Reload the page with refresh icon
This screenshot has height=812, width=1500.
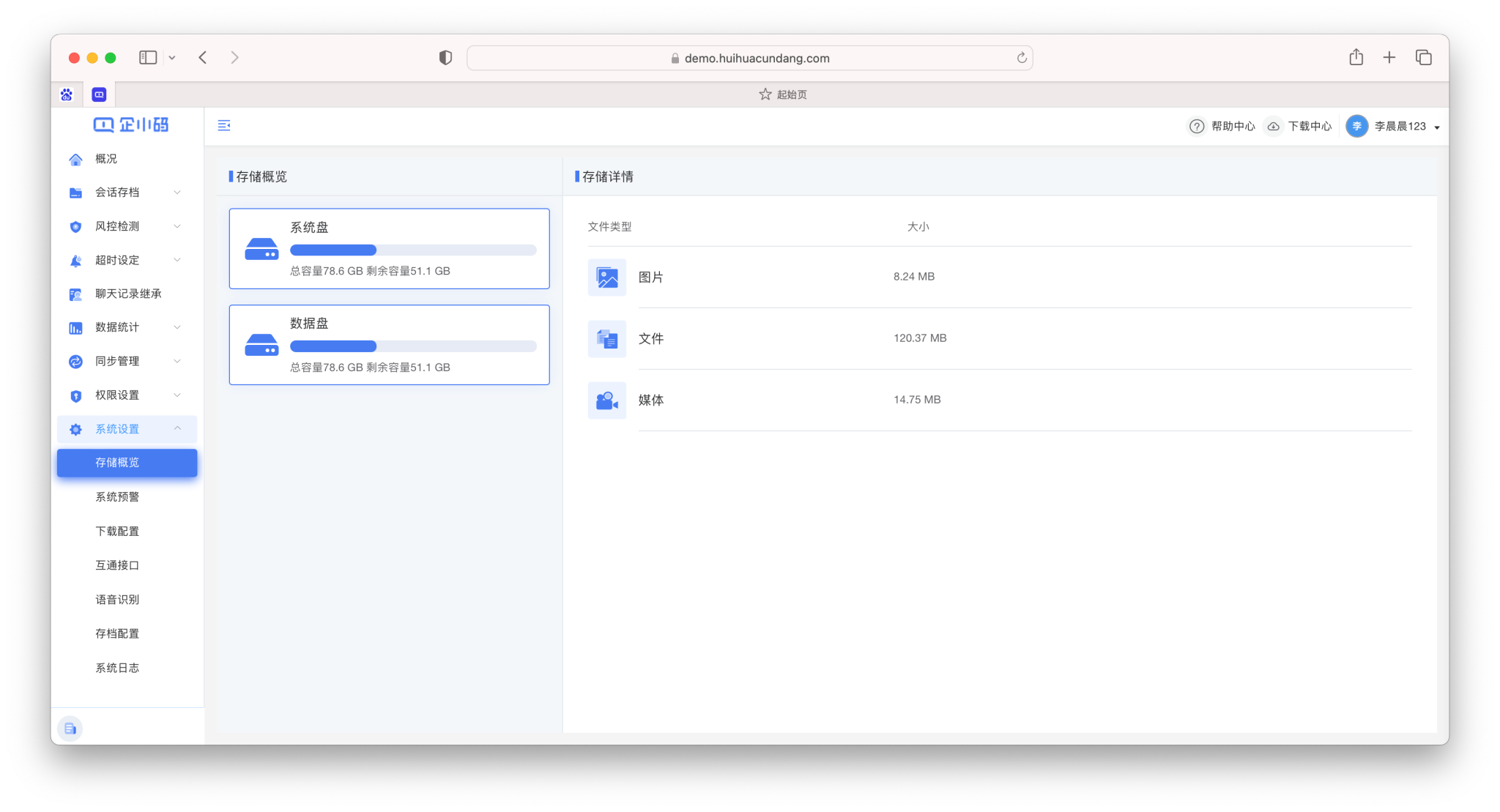click(x=1022, y=58)
